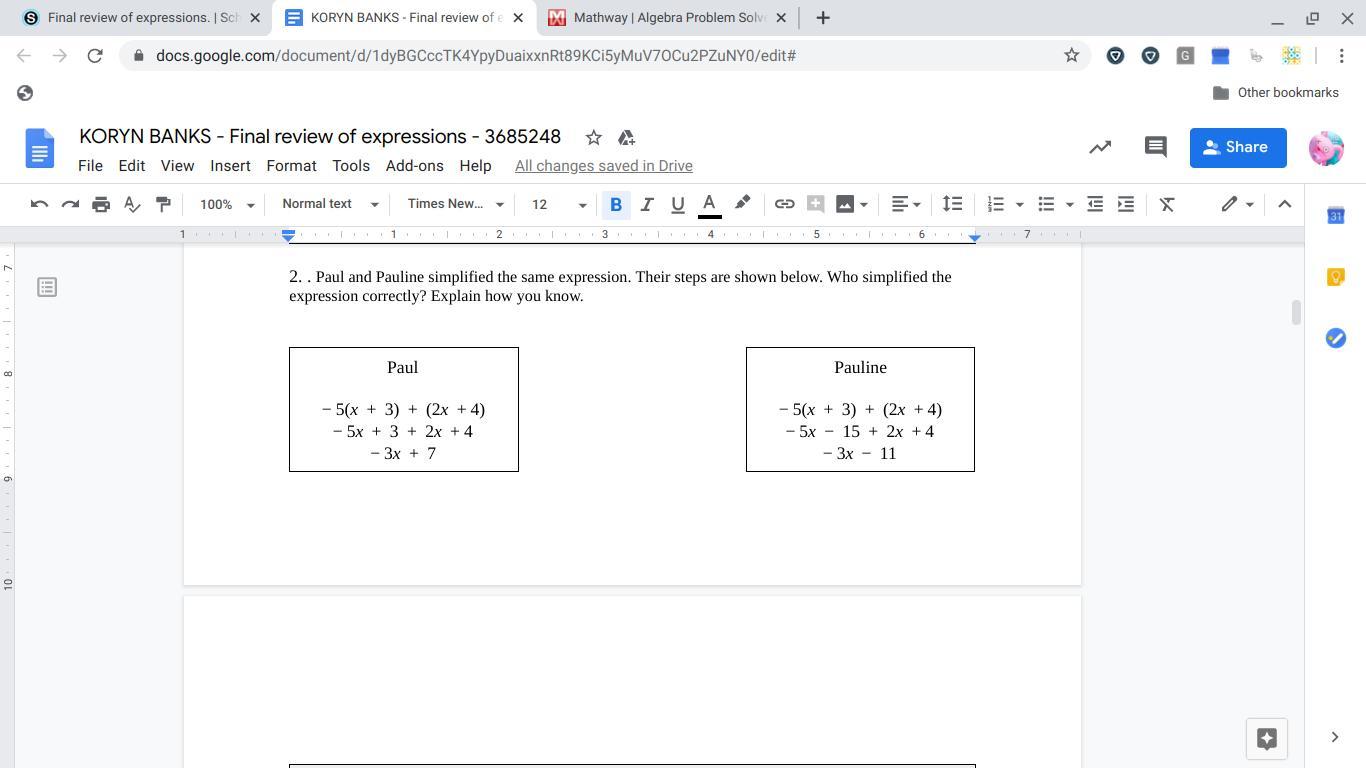Open the Format menu

(291, 166)
